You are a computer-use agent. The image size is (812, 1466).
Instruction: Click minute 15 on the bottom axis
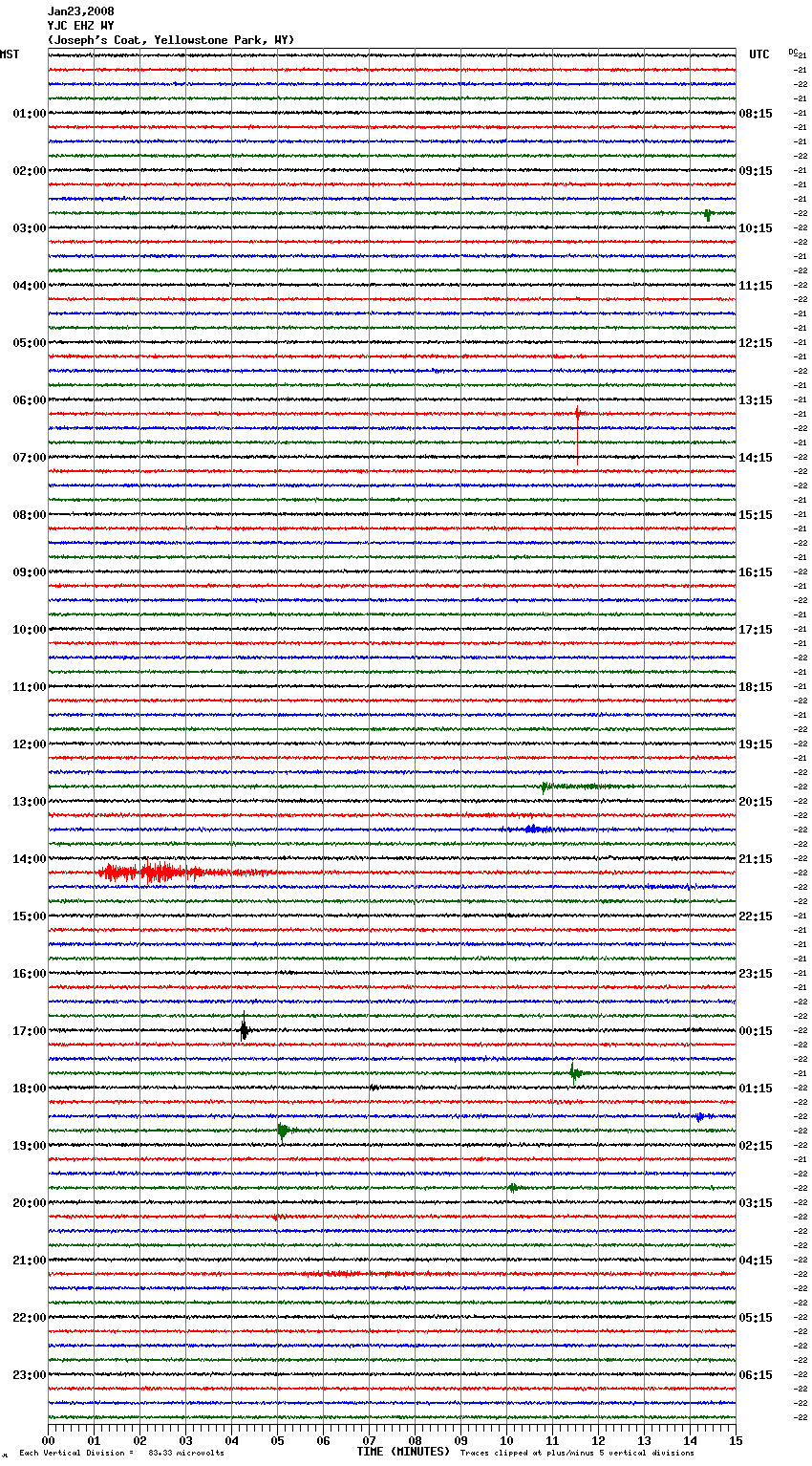pyautogui.click(x=736, y=1440)
